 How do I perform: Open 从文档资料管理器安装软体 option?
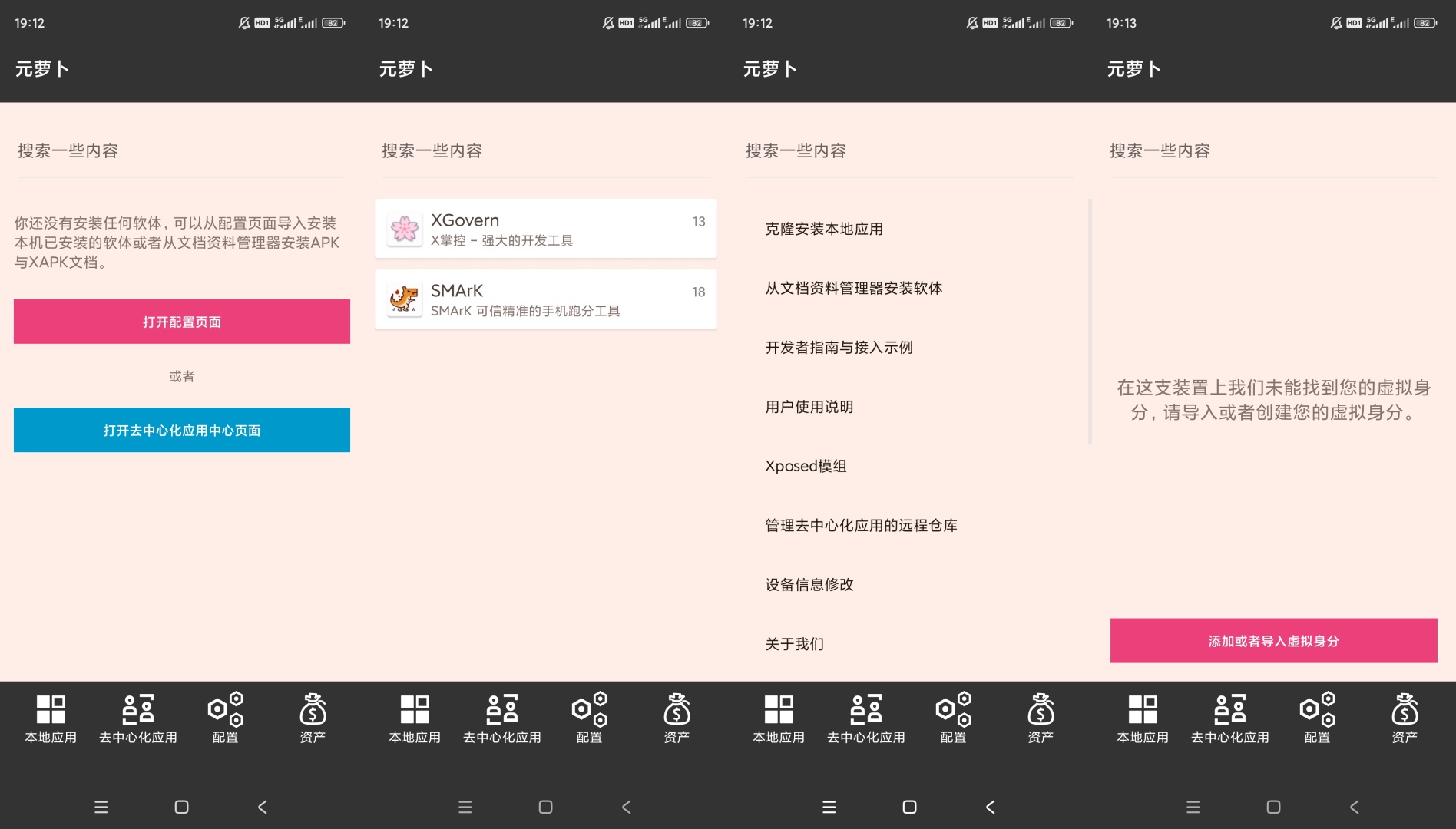point(853,288)
